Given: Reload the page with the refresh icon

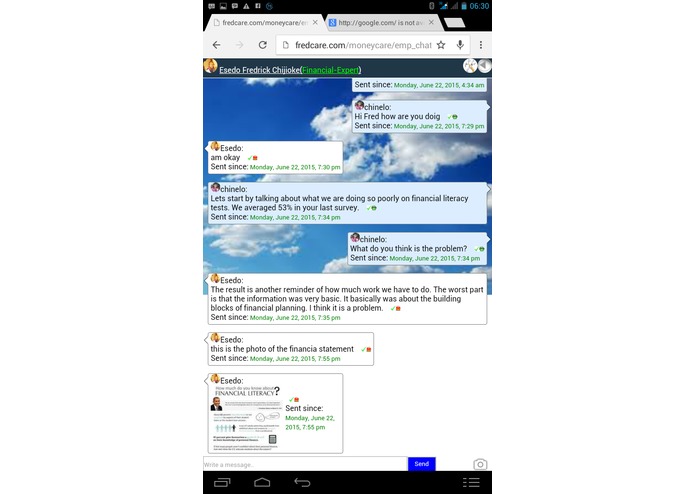Looking at the screenshot, I should pos(263,45).
